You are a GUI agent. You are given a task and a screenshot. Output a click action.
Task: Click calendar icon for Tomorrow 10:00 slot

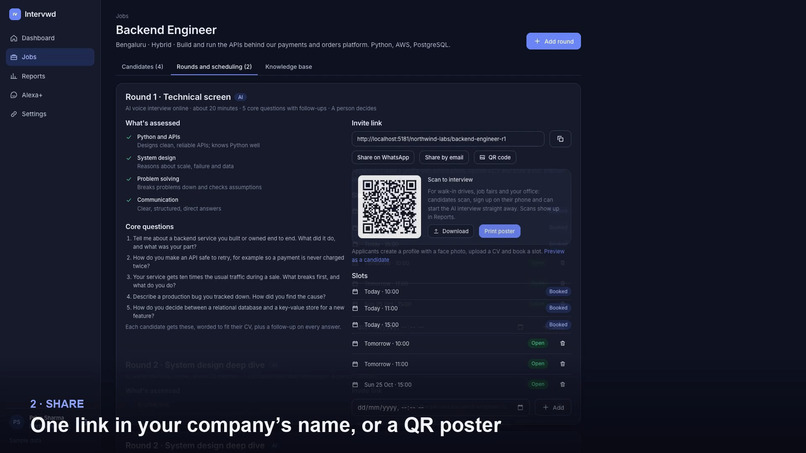tap(355, 343)
